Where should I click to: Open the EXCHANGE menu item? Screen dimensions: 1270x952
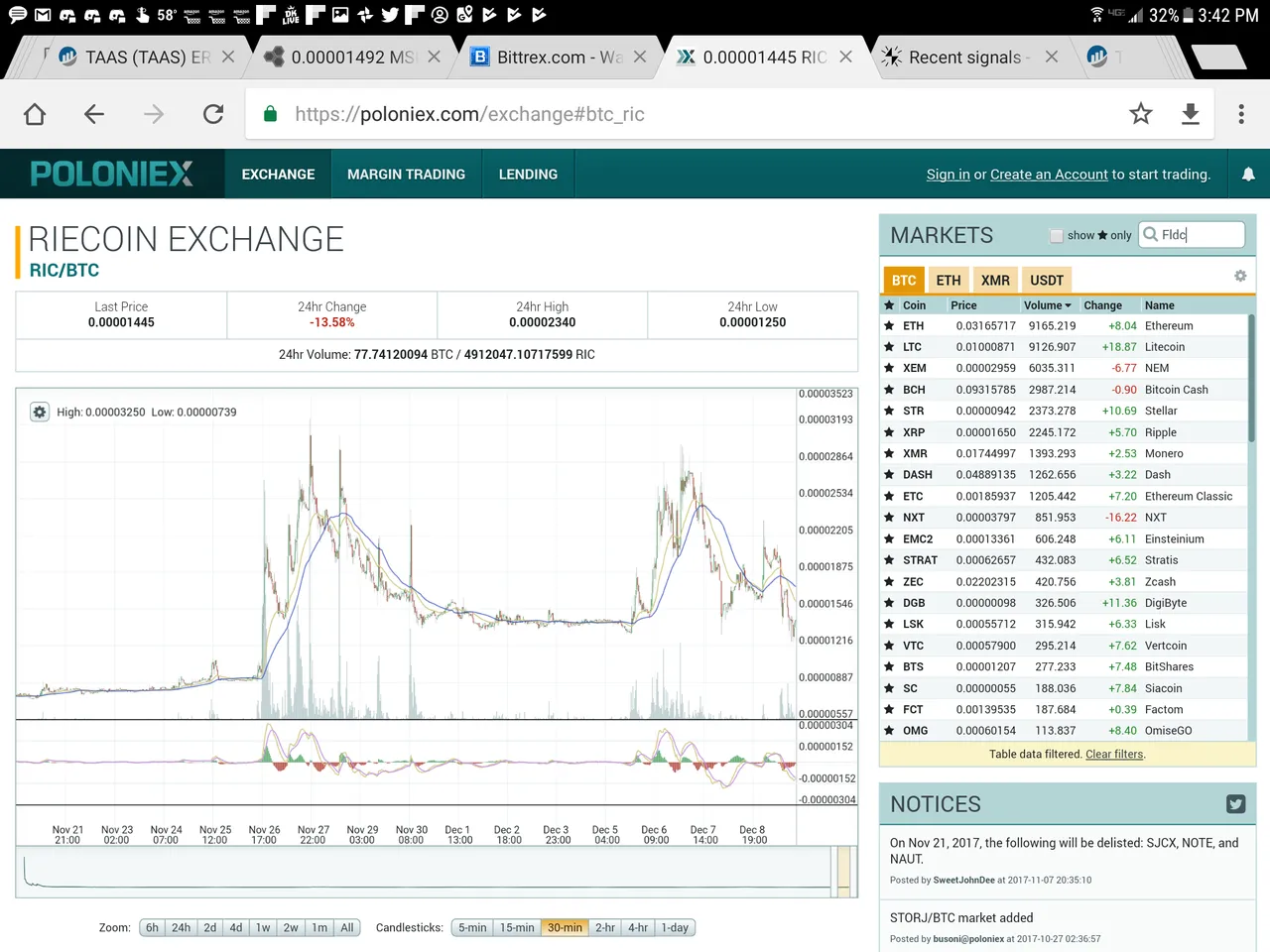click(278, 175)
